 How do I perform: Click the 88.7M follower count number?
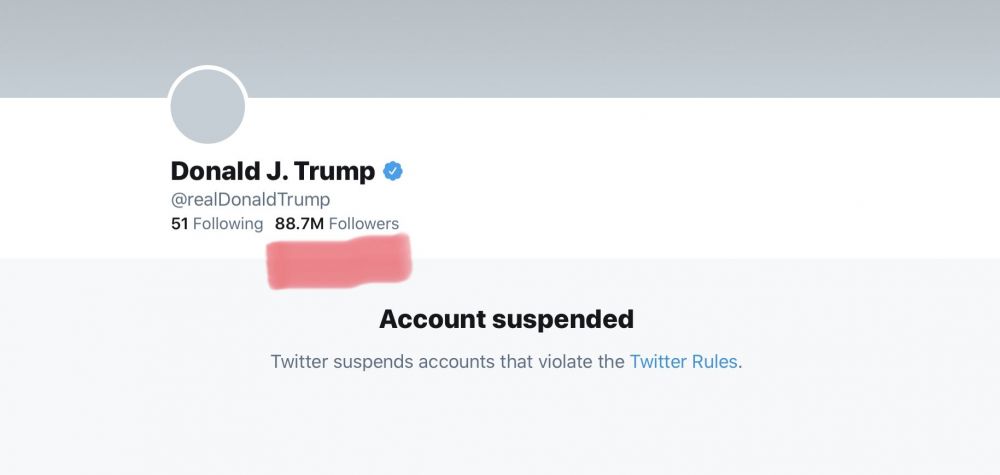(x=299, y=224)
